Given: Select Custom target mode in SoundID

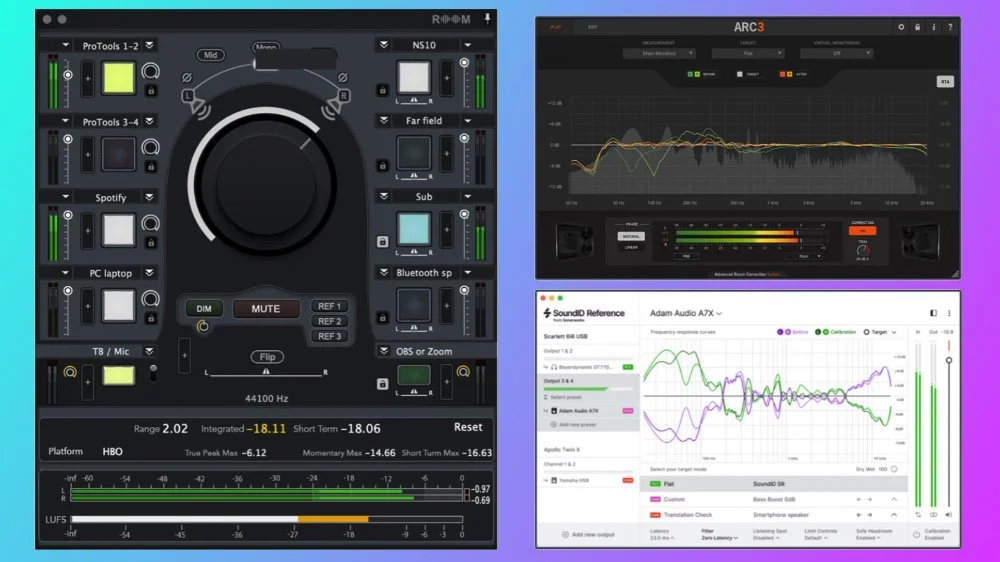Looking at the screenshot, I should click(773, 499).
